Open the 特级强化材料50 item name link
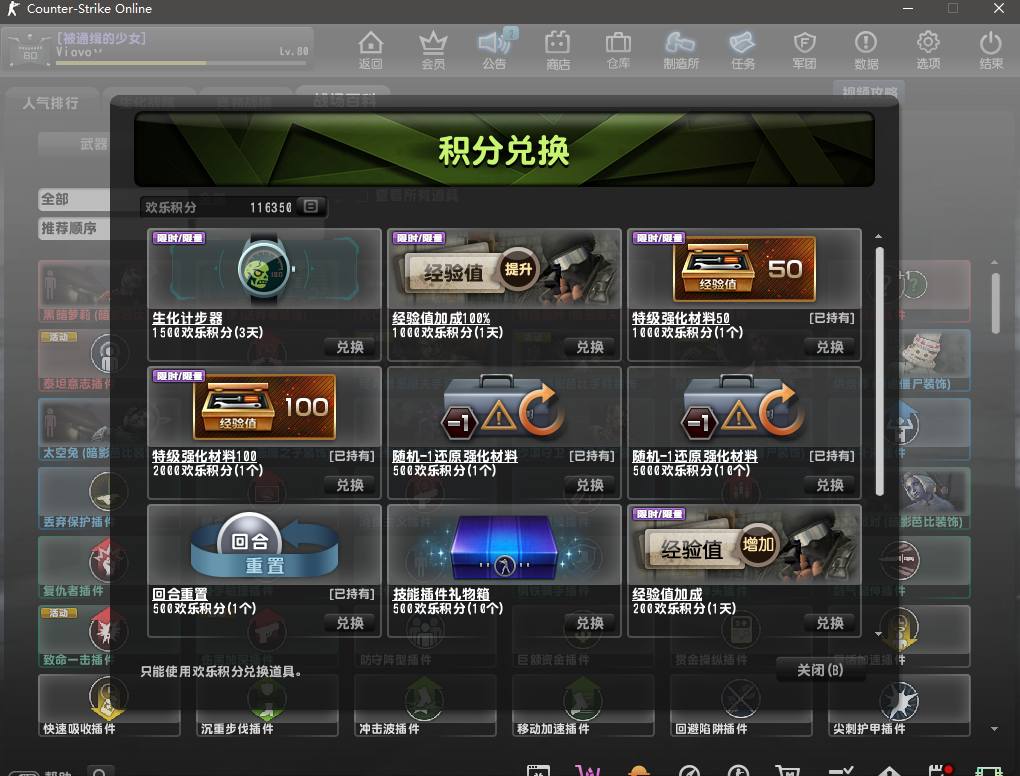 [681, 318]
